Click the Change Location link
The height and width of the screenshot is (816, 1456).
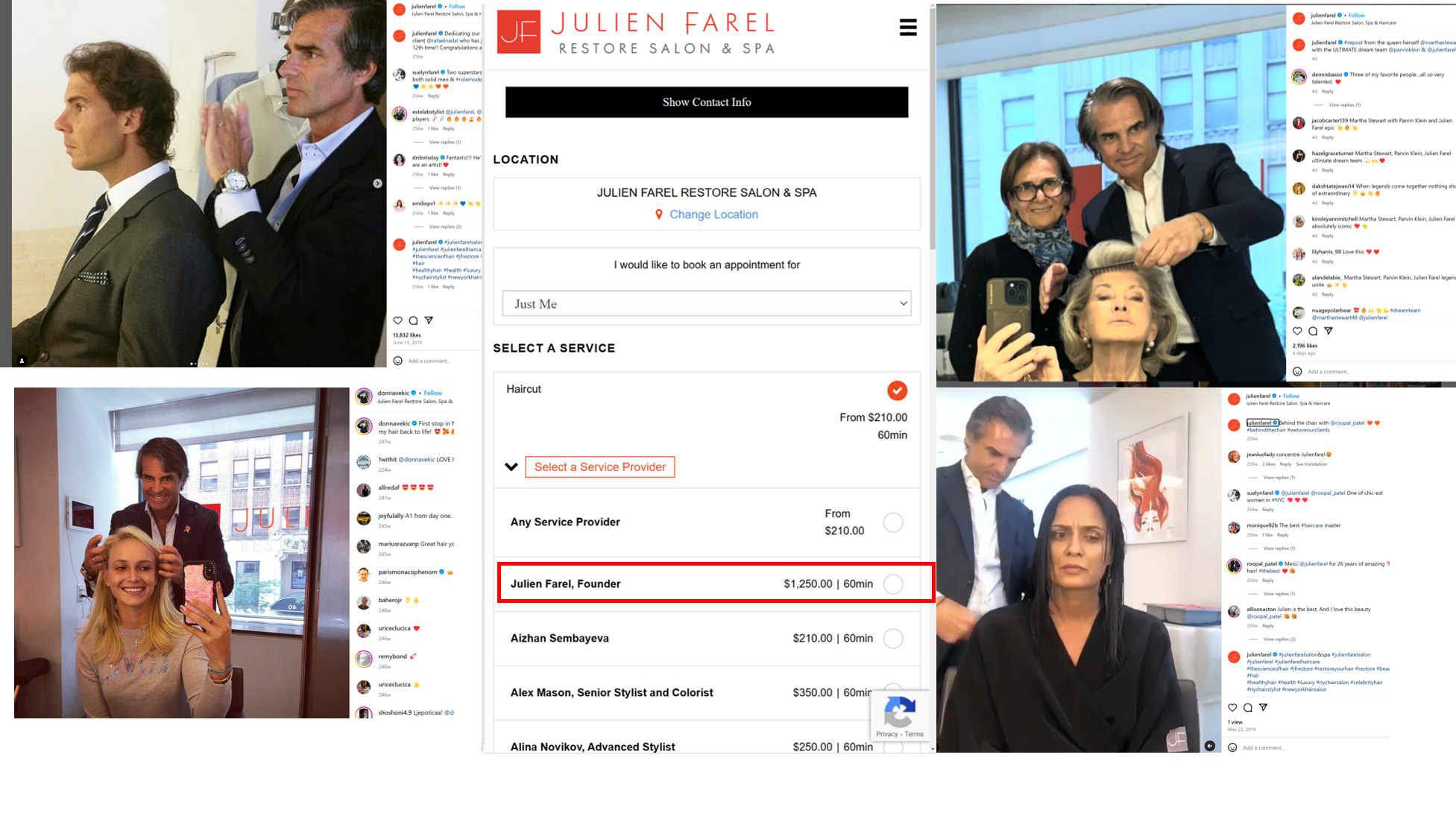point(713,215)
